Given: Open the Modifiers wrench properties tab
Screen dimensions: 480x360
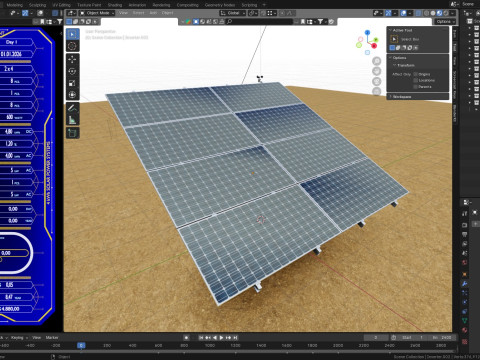Looking at the screenshot, I should [x=464, y=284].
